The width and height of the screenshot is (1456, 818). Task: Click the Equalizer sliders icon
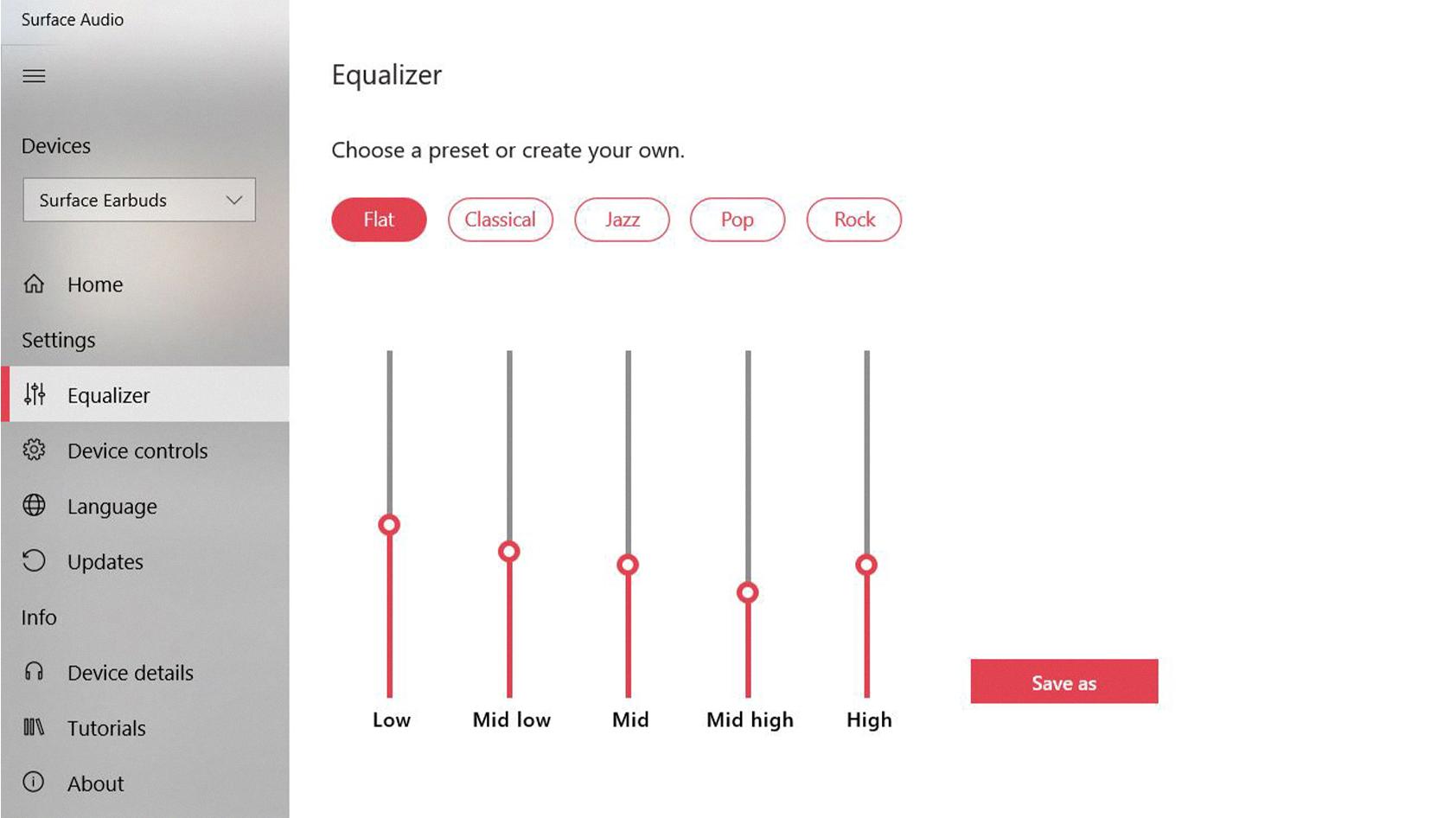(x=35, y=394)
